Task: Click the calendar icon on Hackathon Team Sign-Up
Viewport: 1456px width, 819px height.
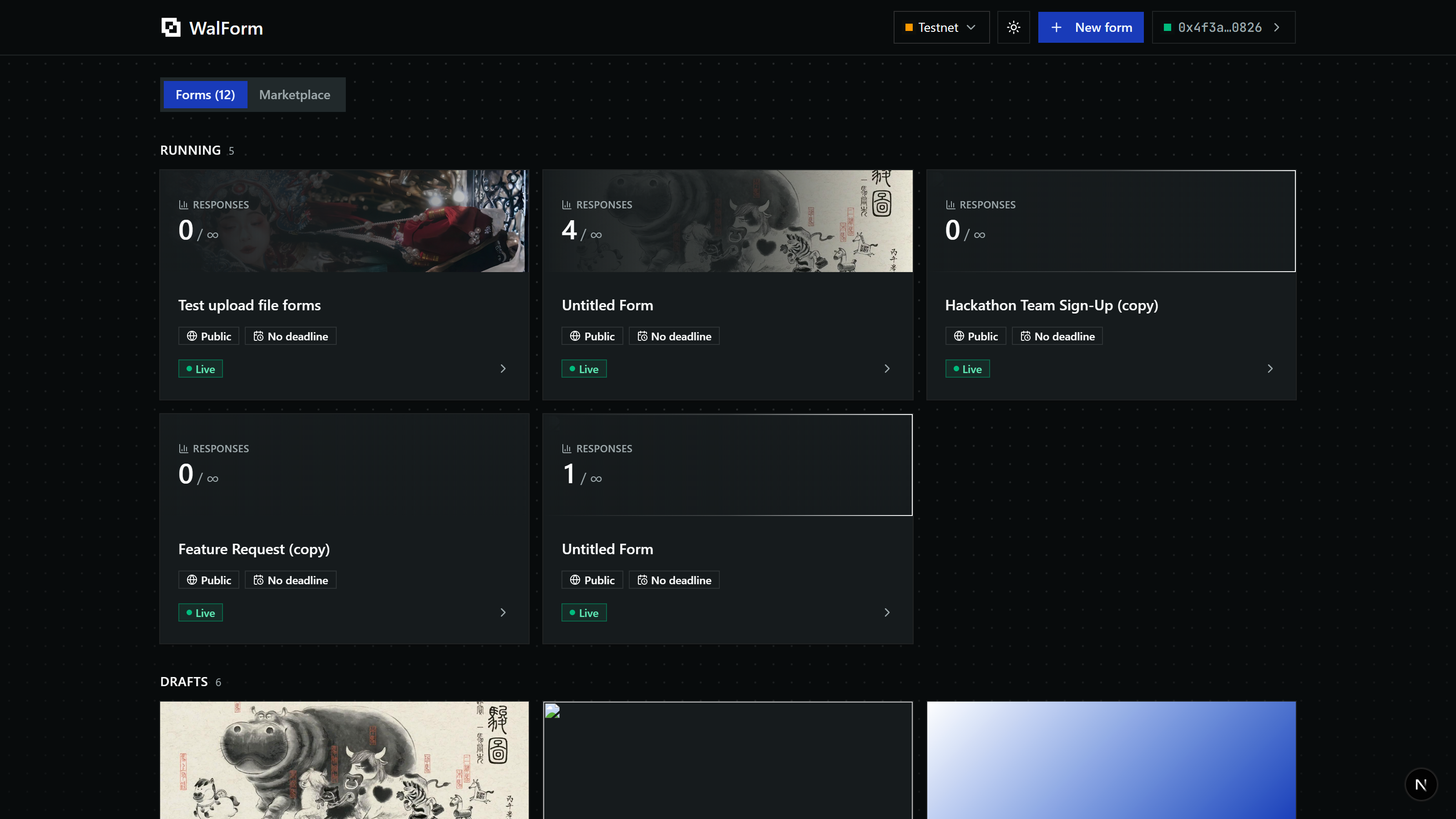Action: point(1025,336)
